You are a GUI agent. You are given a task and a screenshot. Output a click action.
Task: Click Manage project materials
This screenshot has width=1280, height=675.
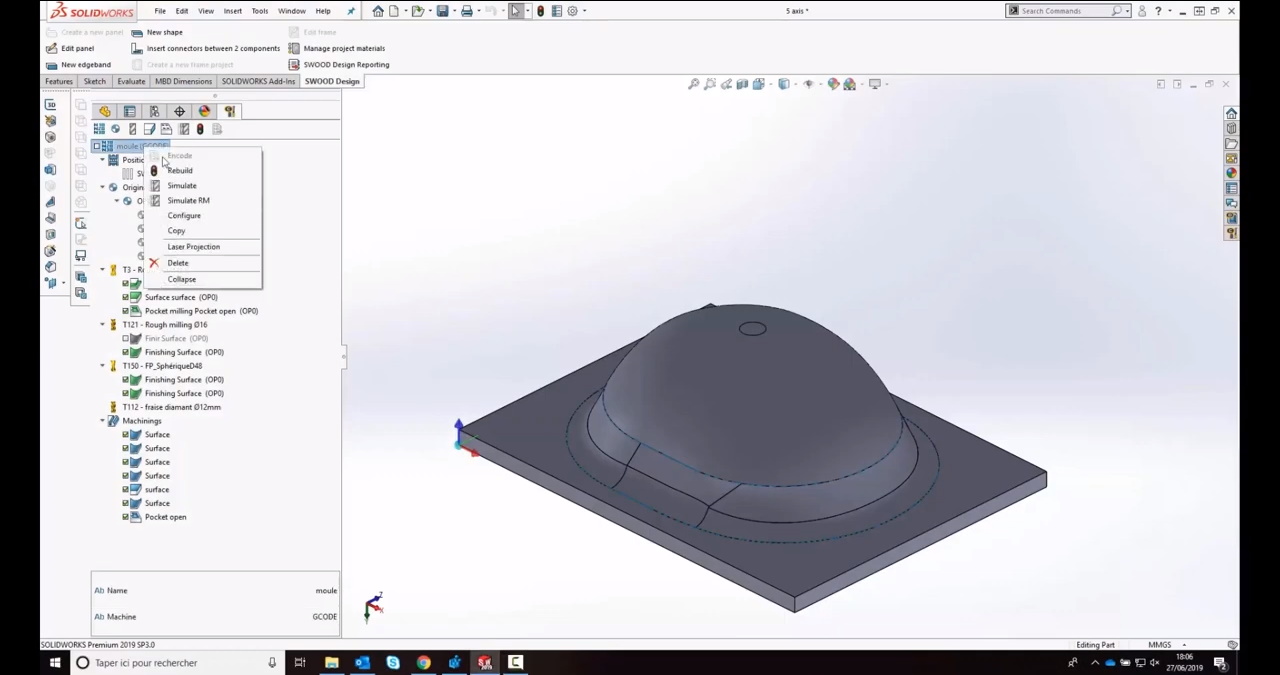point(343,48)
